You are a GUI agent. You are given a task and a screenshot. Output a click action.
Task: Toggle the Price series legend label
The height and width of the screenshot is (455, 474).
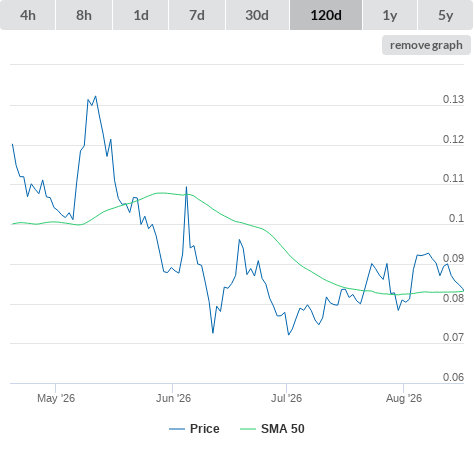click(205, 429)
